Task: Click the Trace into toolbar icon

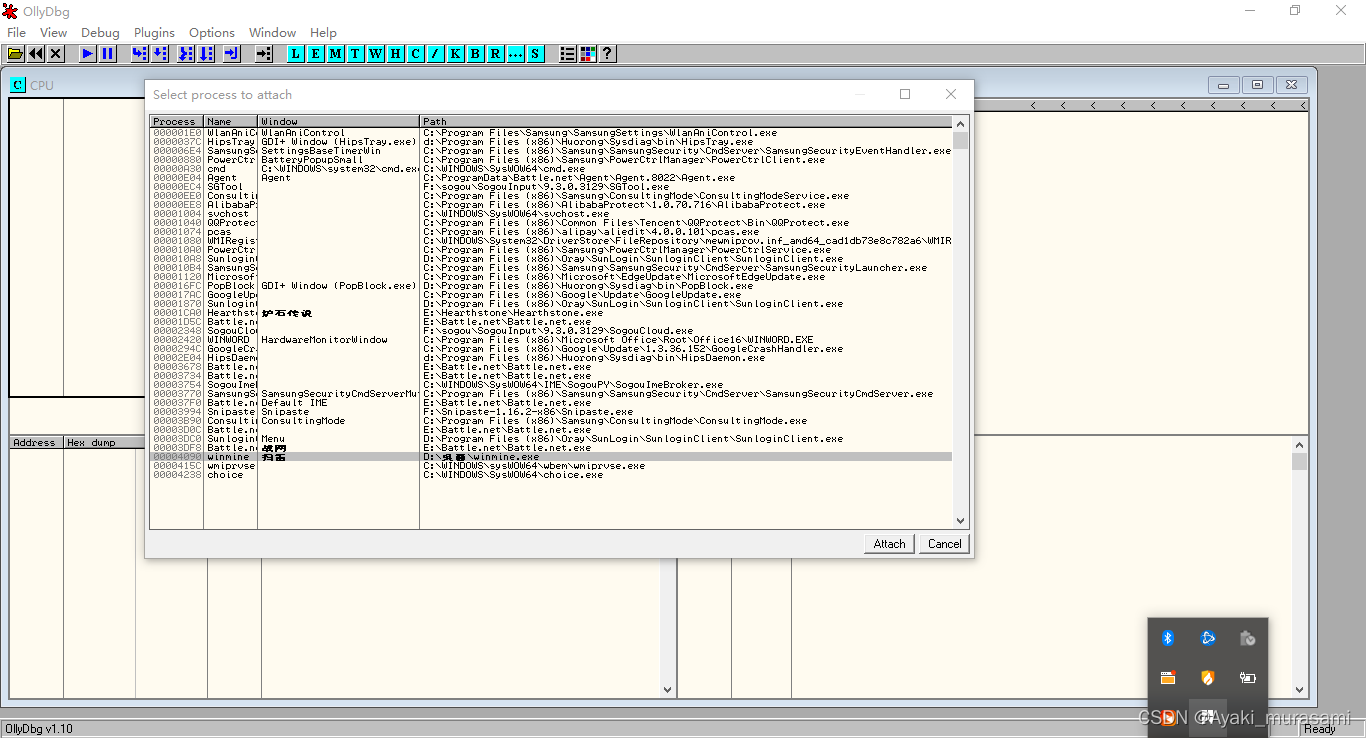Action: [x=186, y=54]
